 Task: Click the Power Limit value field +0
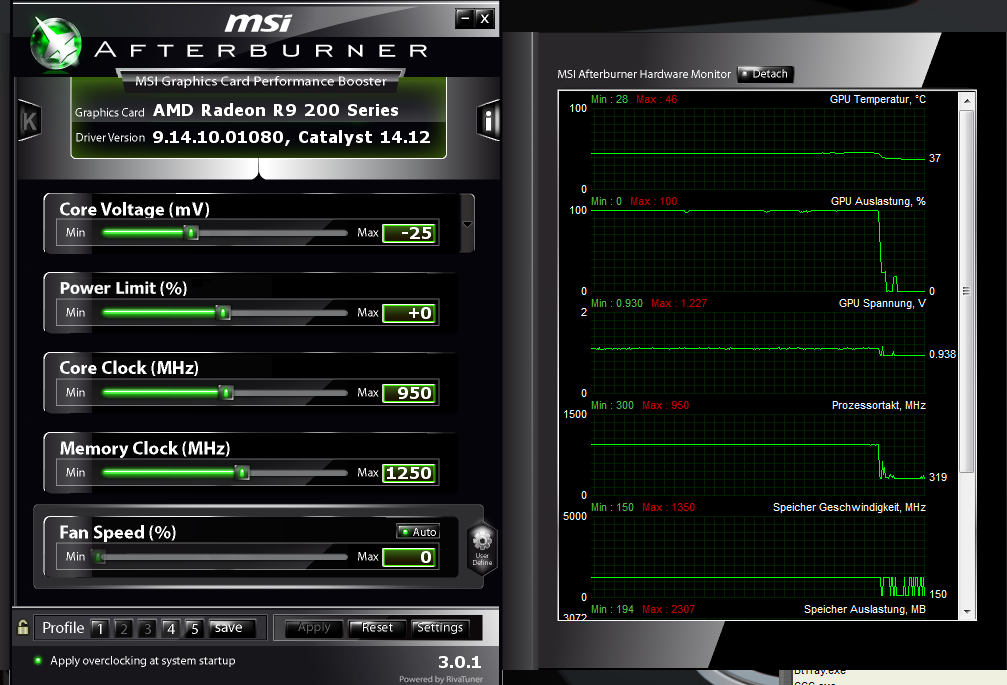click(410, 313)
